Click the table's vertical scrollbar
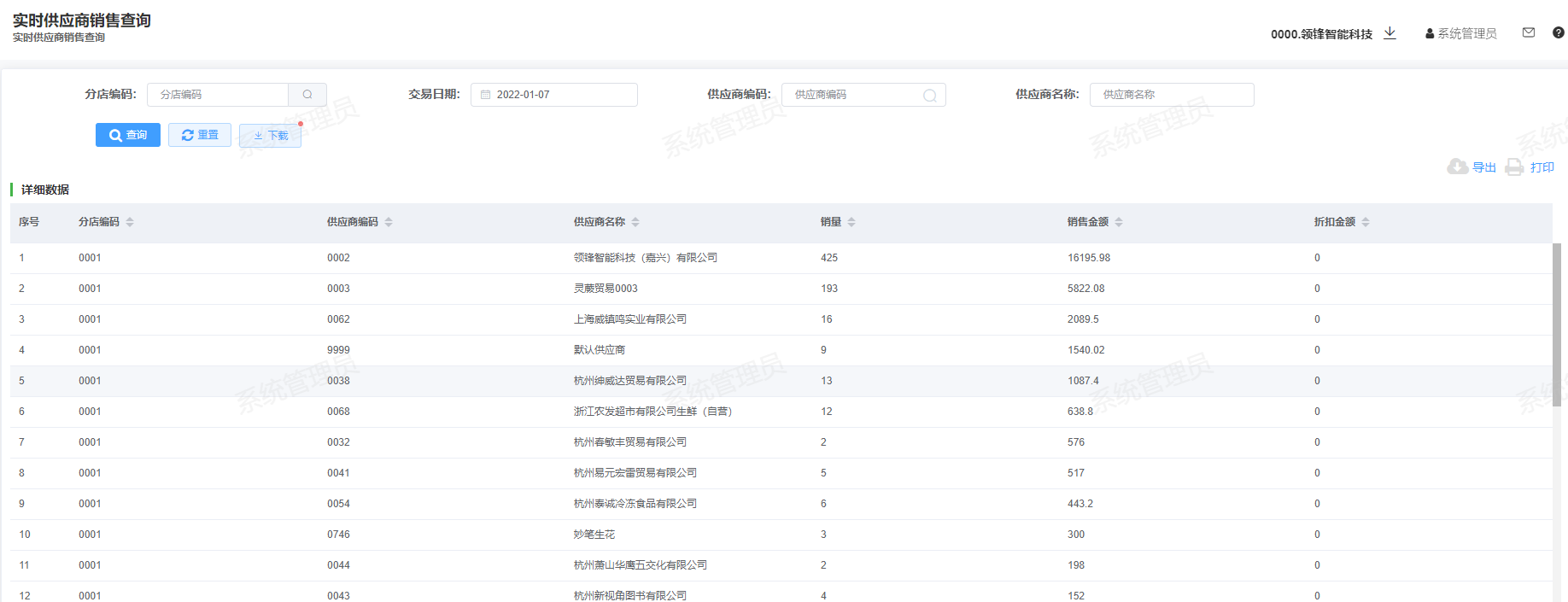Screen dimensions: 1568x602 (x=1556, y=324)
